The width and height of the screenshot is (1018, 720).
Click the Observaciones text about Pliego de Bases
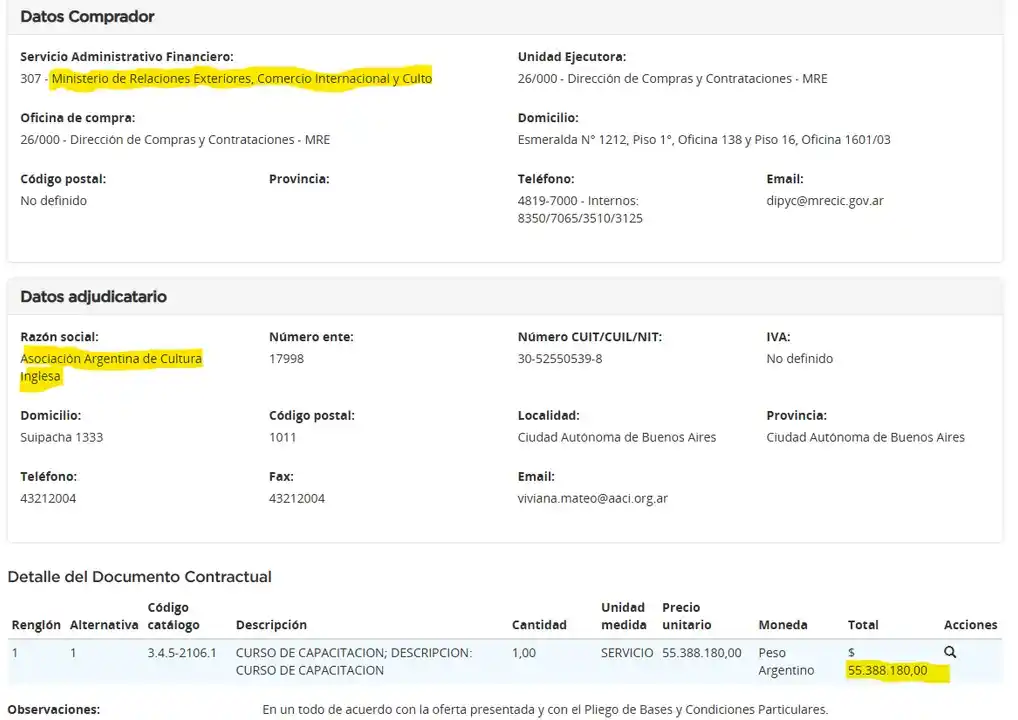tap(545, 710)
